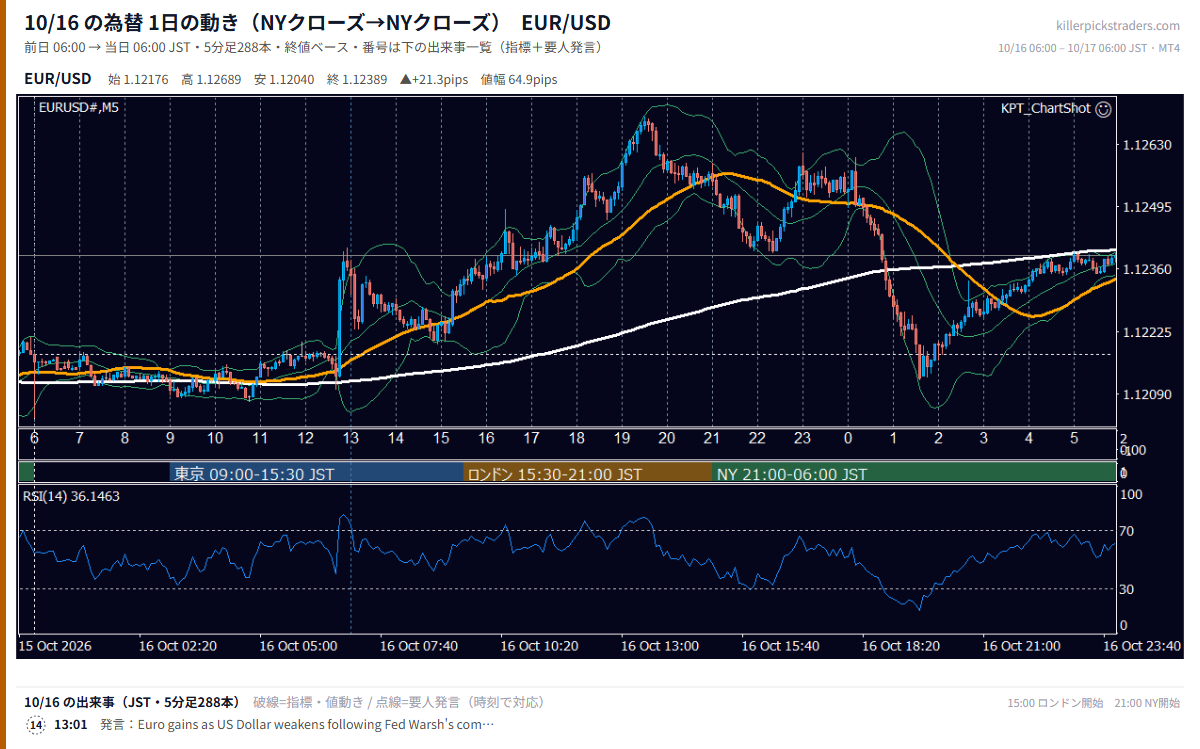Screen dimensions: 1200x749
Task: Click the 1.12630 price axis label
Action: click(1146, 146)
